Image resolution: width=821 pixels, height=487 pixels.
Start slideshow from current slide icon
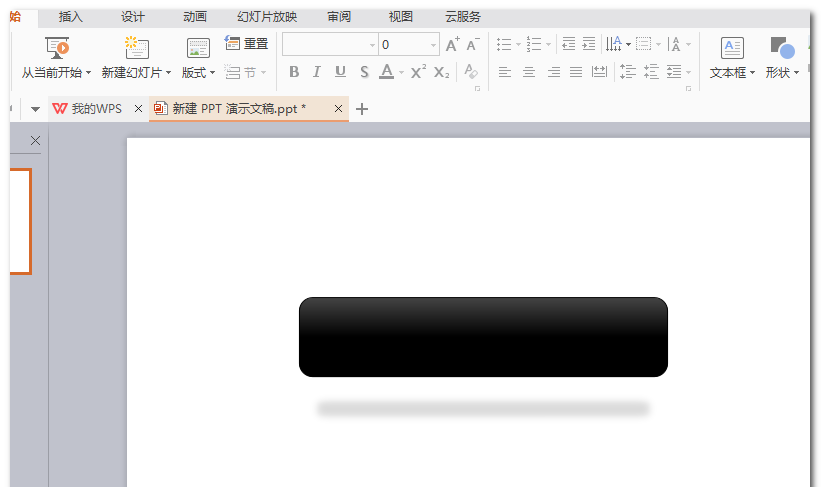57,48
